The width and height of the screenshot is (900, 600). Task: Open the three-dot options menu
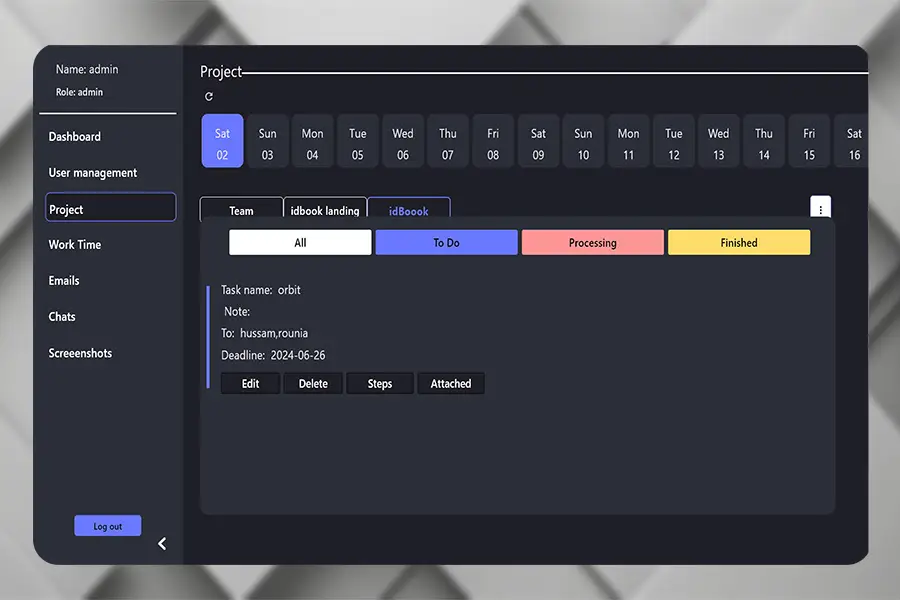820,207
